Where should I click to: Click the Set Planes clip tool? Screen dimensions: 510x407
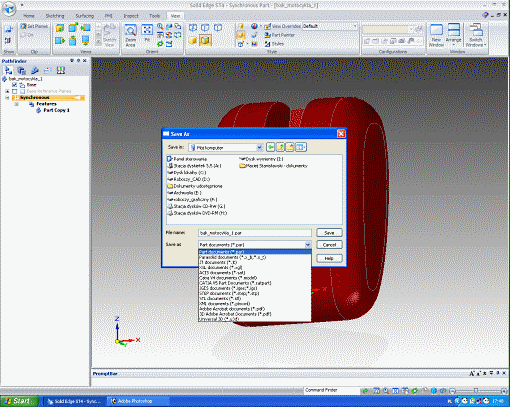(34, 26)
